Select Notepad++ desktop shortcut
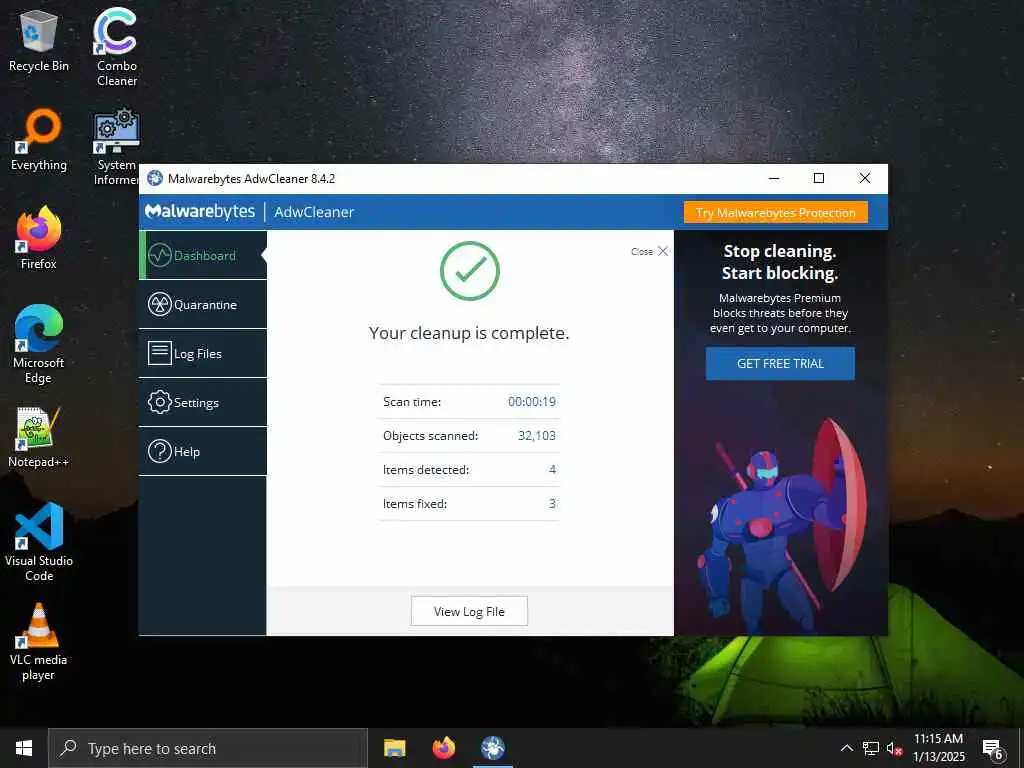Viewport: 1024px width, 768px height. click(x=39, y=438)
